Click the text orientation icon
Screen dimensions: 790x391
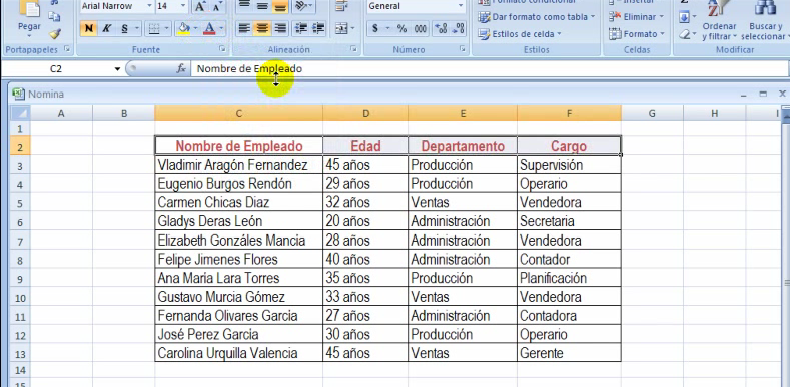[301, 6]
